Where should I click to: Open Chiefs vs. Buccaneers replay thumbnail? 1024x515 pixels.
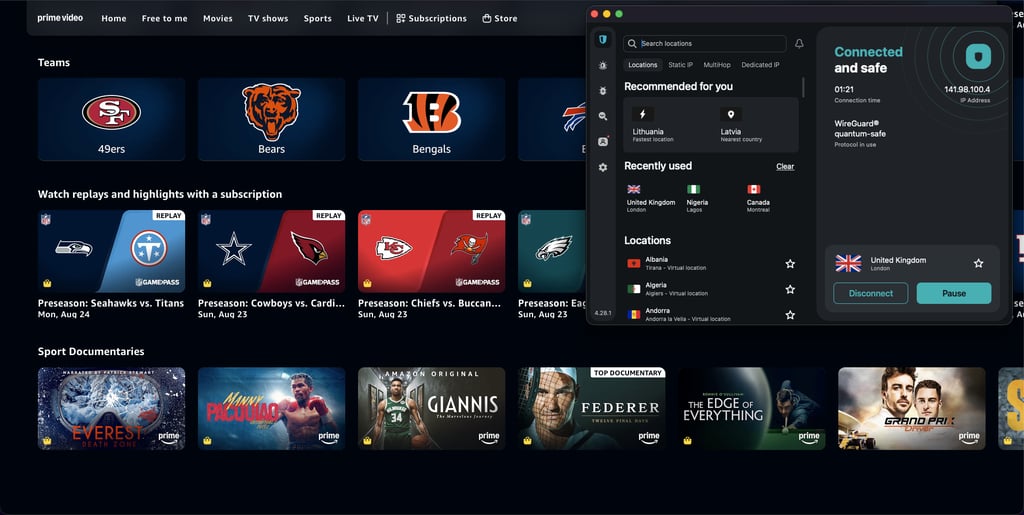pos(431,251)
